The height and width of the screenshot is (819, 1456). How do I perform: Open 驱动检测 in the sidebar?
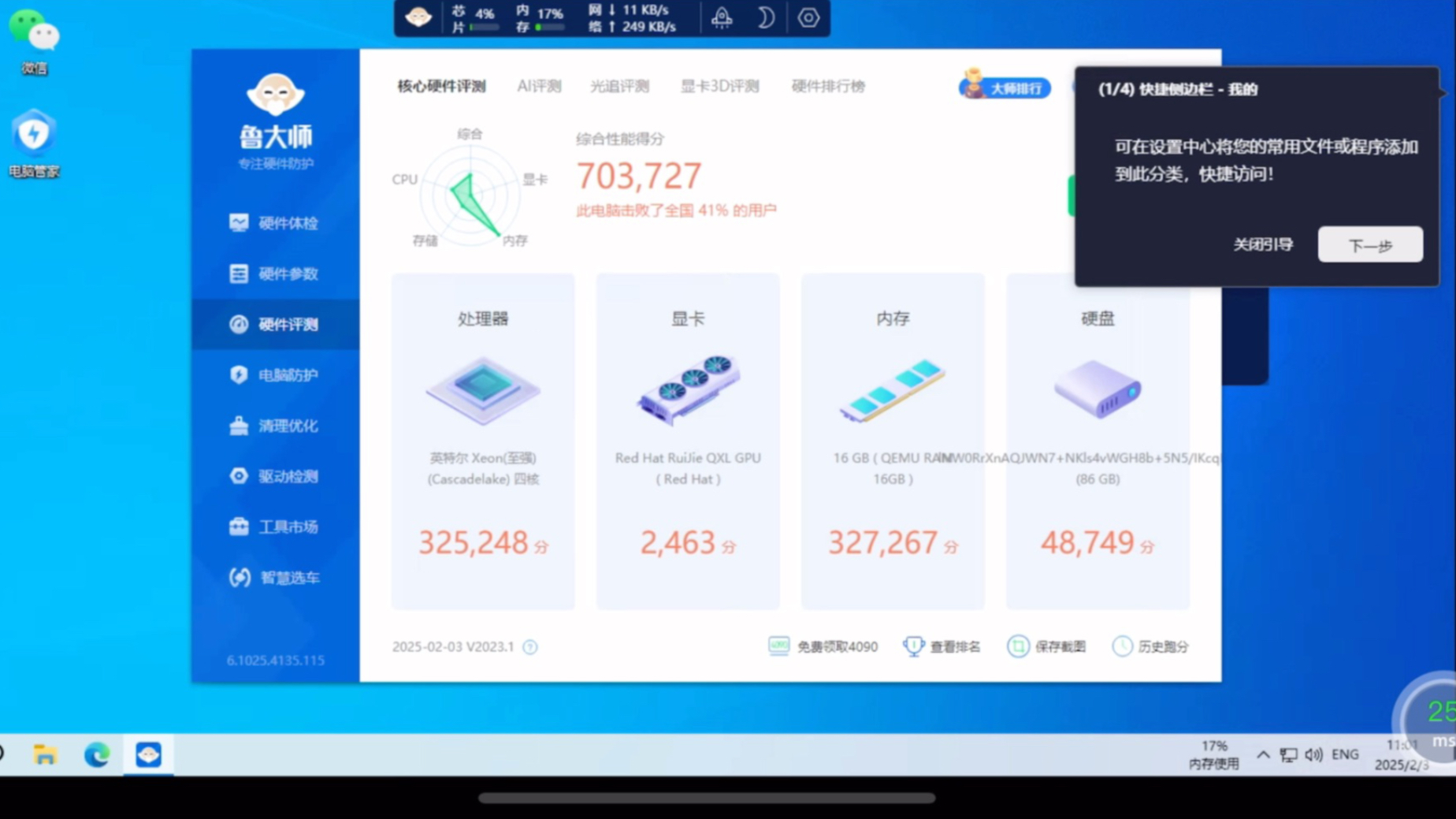pos(274,476)
